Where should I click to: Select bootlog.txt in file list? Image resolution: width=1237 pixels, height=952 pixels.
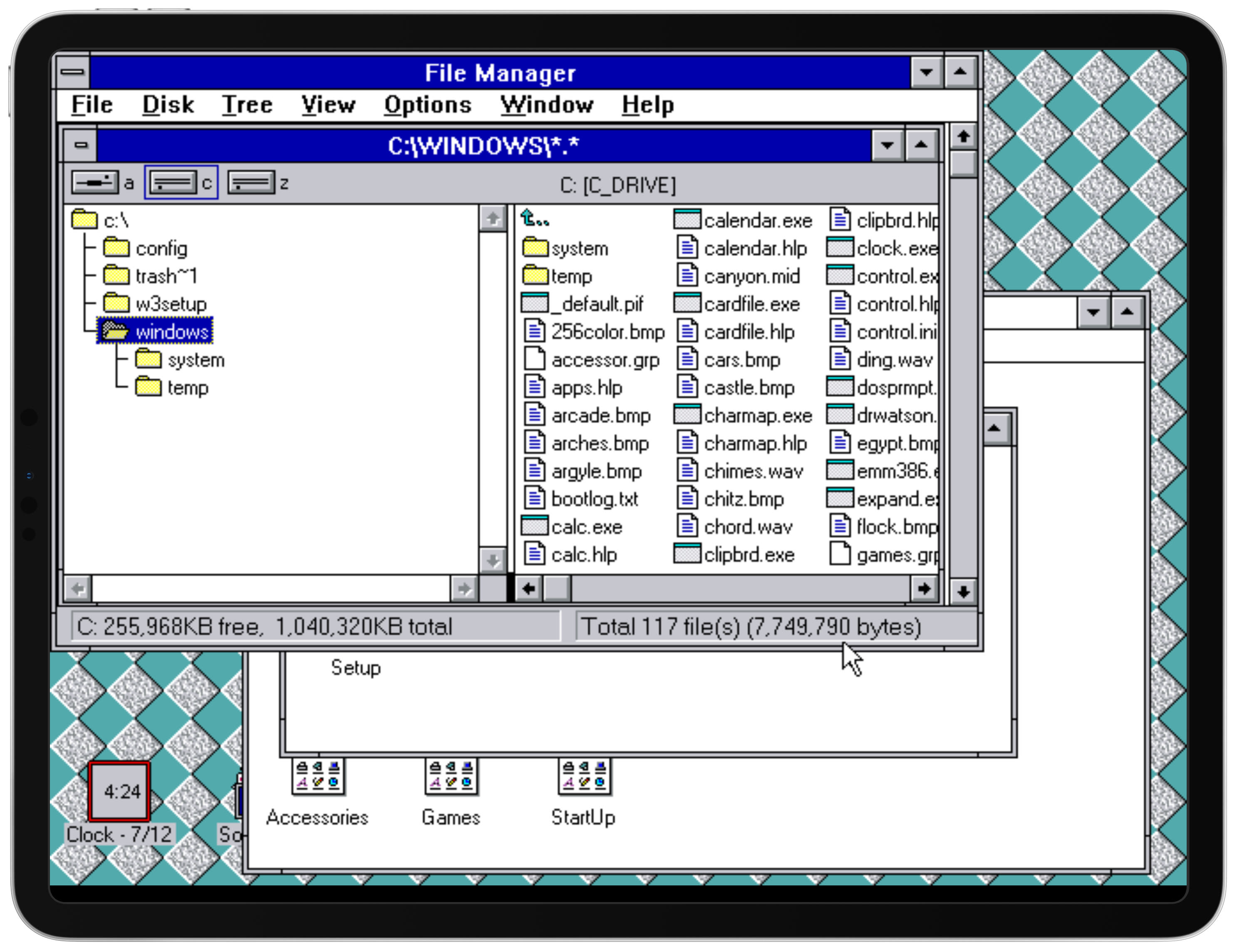pyautogui.click(x=594, y=499)
